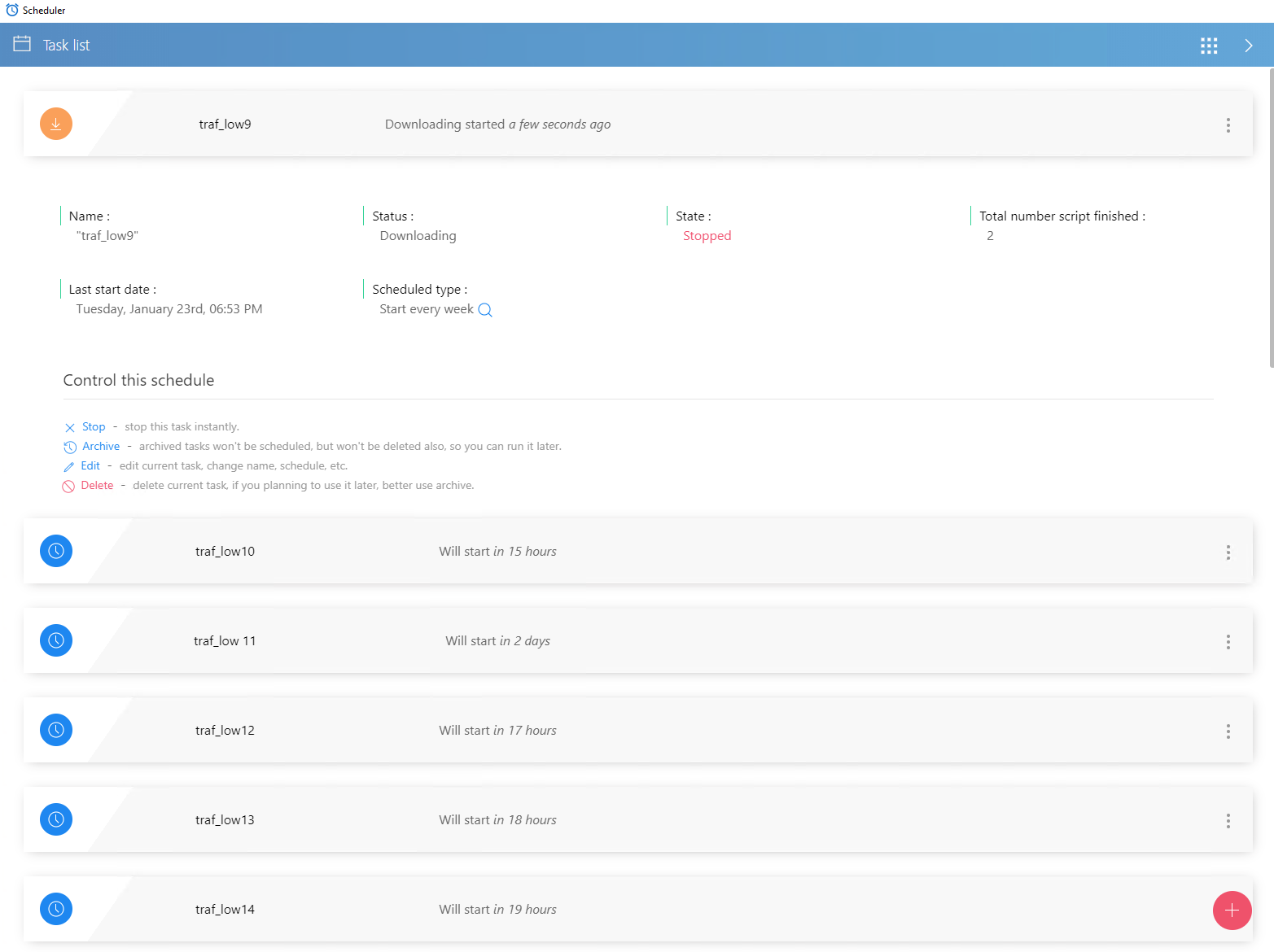Click the blue clock icon for traf_low10
Screen dimensions: 1274x952
coord(56,551)
